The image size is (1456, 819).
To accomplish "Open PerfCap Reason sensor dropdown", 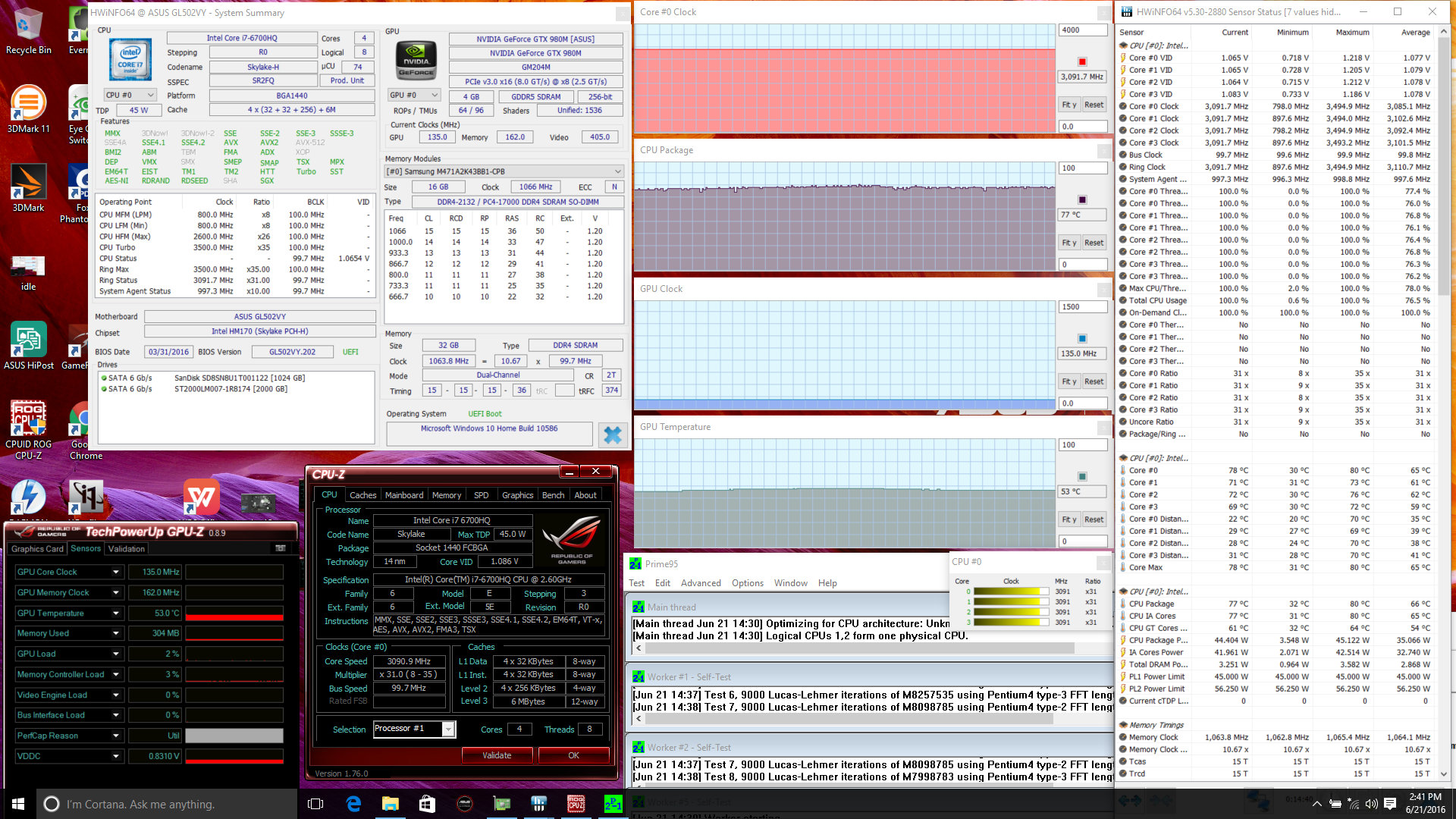I will click(116, 736).
